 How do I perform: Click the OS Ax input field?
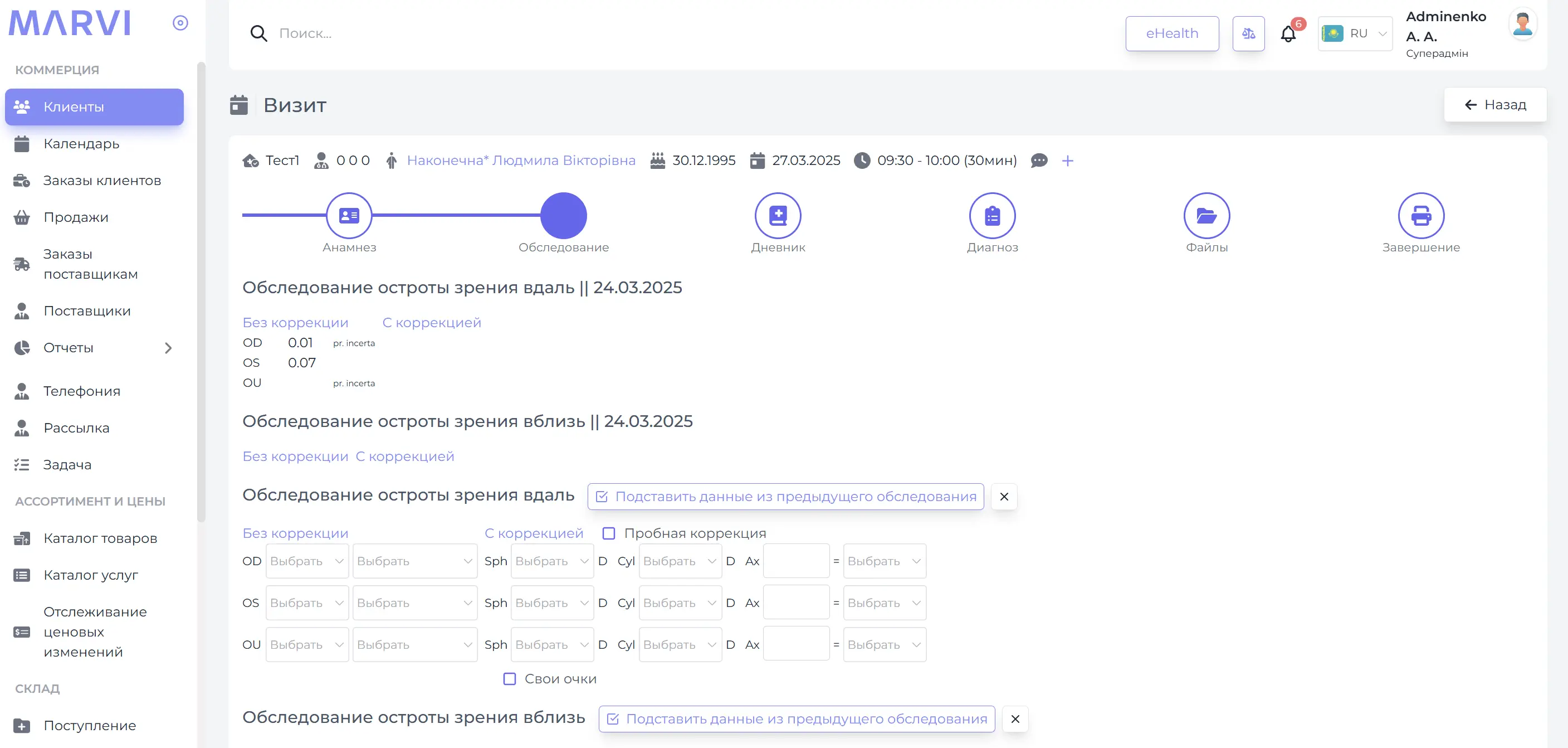pos(796,603)
